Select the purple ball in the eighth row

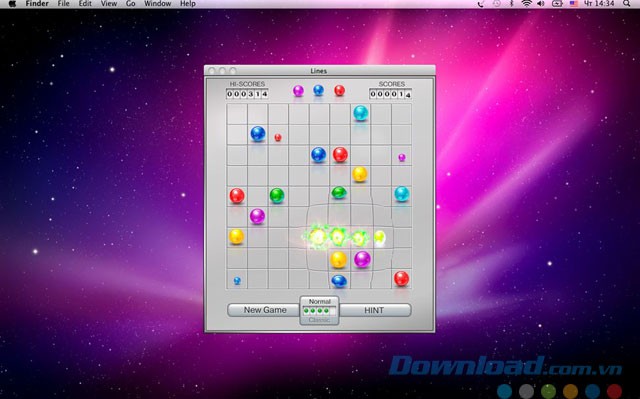[362, 259]
